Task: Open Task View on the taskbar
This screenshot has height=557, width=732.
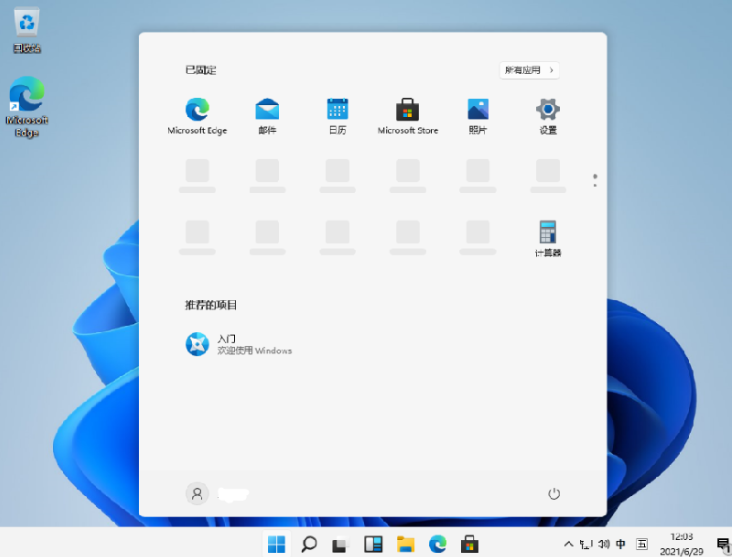Action: tap(341, 544)
